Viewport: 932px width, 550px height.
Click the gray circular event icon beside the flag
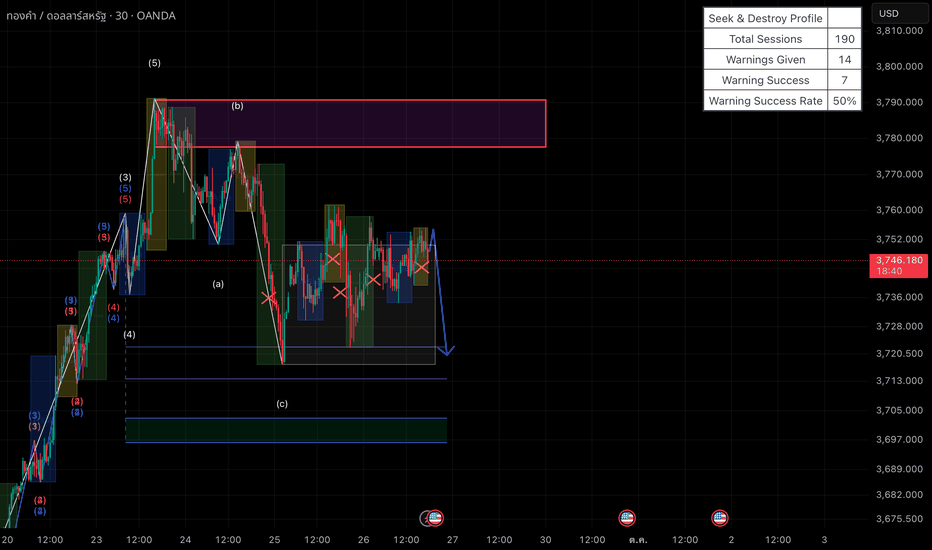pos(426,518)
